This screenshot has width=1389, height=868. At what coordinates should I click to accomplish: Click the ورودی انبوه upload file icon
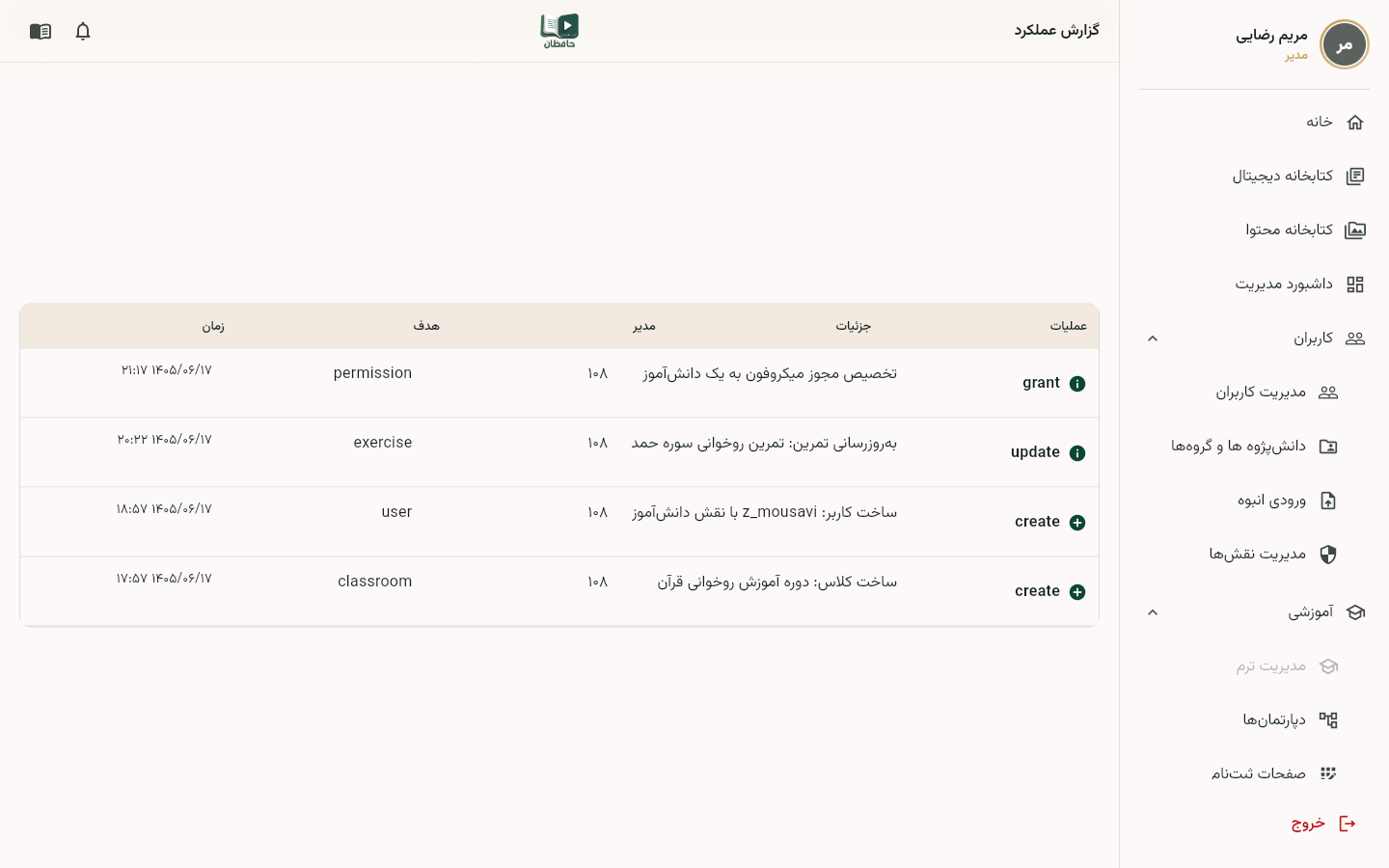[x=1328, y=500]
